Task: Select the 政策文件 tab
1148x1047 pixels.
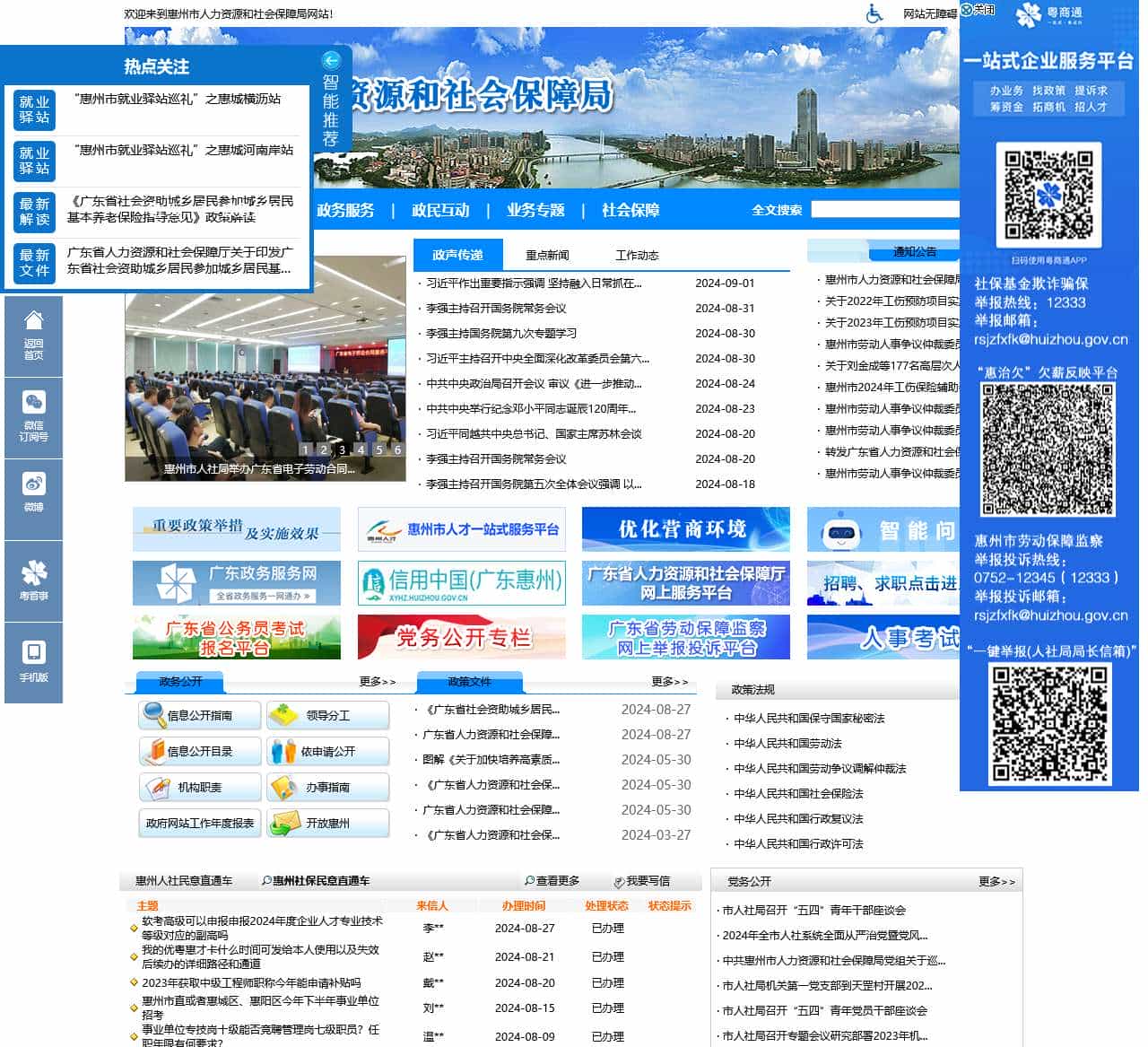Action: coord(469,682)
